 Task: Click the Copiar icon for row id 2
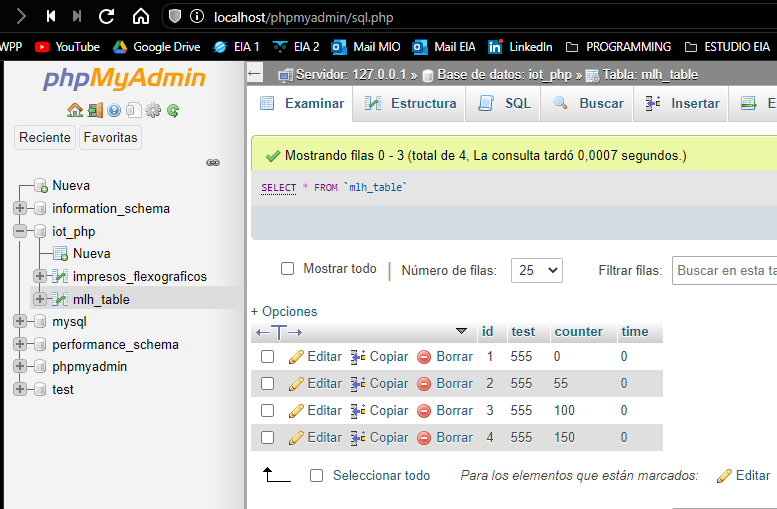[358, 384]
